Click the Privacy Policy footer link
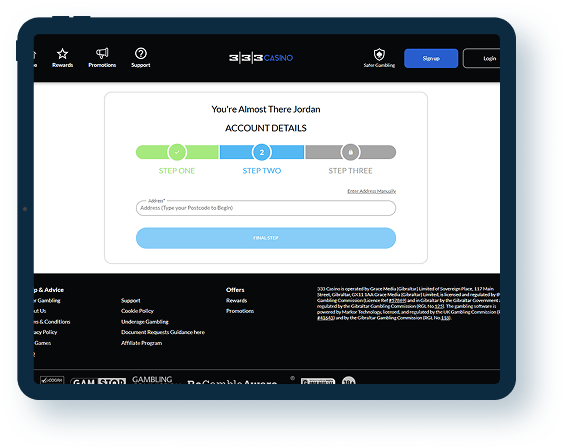This screenshot has height=448, width=564. pyautogui.click(x=45, y=332)
